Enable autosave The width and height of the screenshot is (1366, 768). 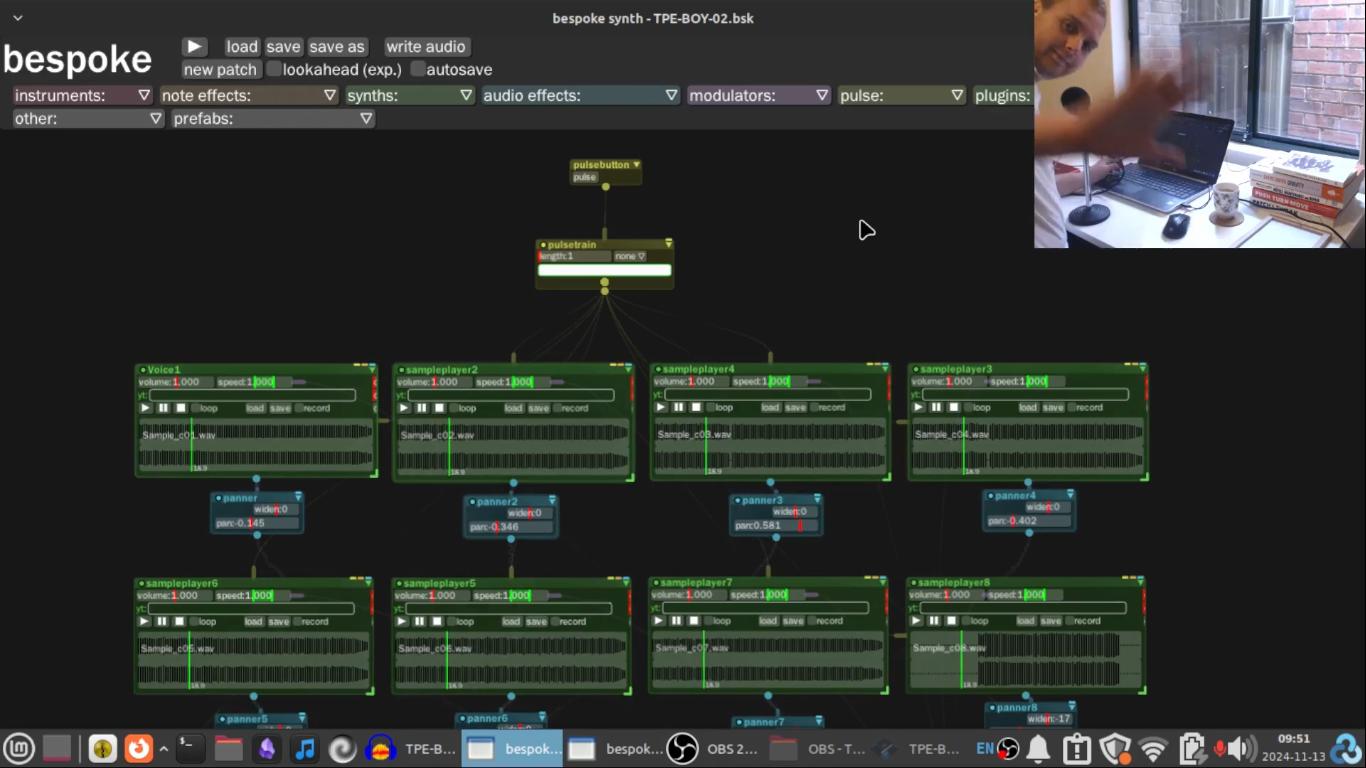tap(419, 69)
